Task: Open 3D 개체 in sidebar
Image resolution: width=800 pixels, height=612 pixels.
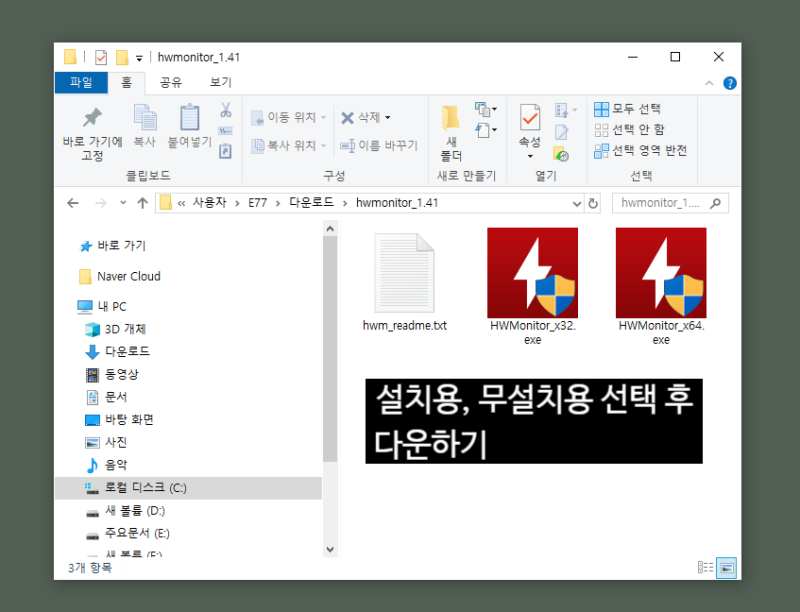Action: coord(116,329)
